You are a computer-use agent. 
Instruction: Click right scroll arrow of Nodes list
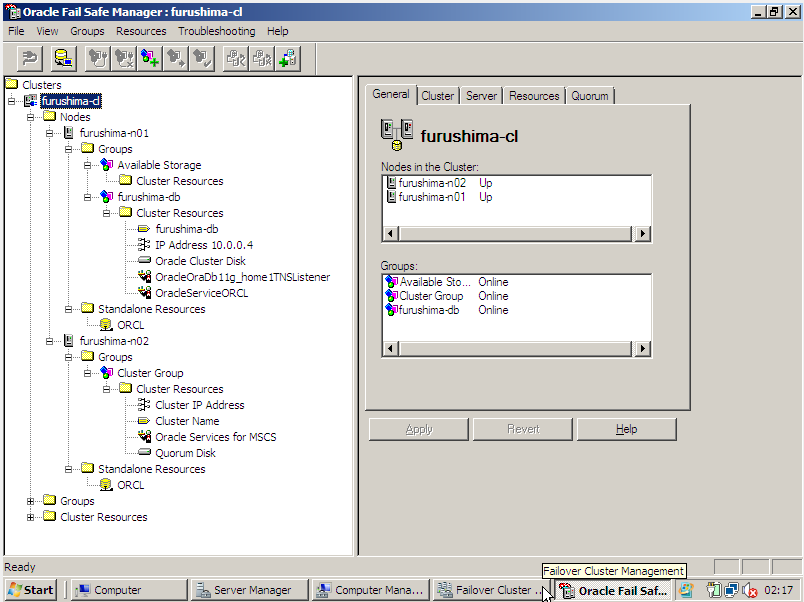coord(642,234)
